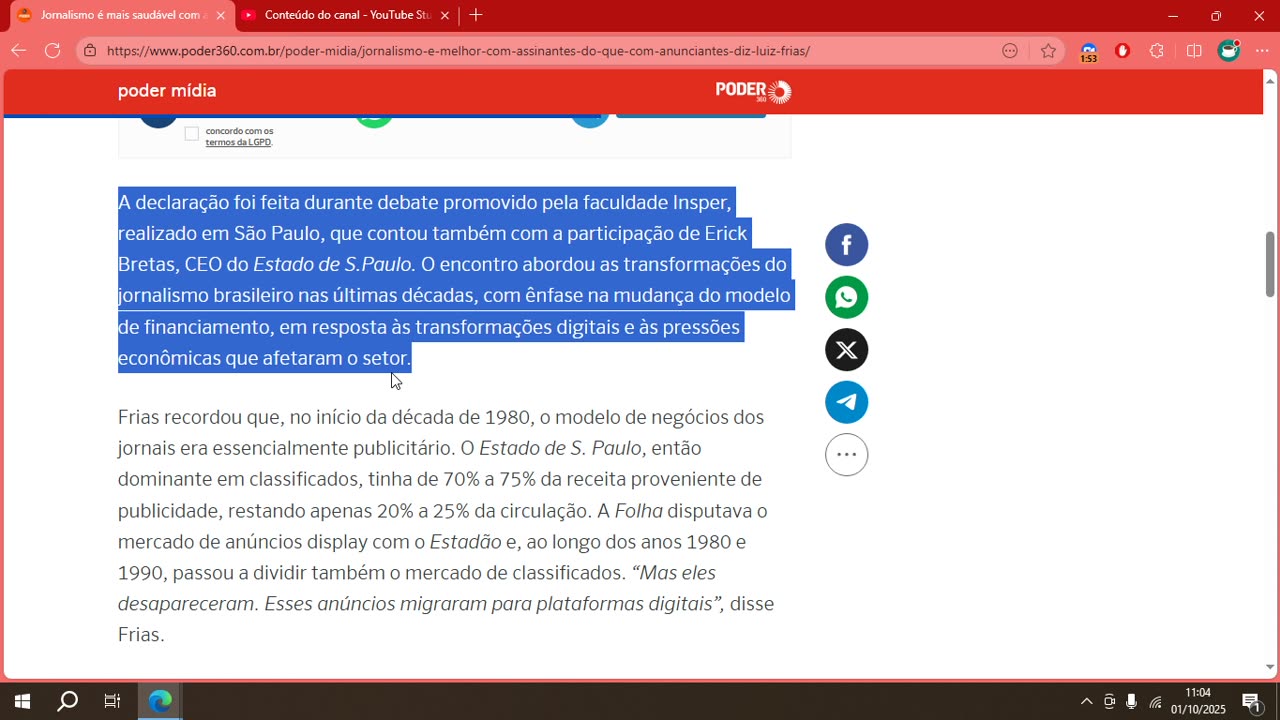The width and height of the screenshot is (1280, 720).
Task: Close the Jornalismo é mais saudável tab
Action: 220,15
